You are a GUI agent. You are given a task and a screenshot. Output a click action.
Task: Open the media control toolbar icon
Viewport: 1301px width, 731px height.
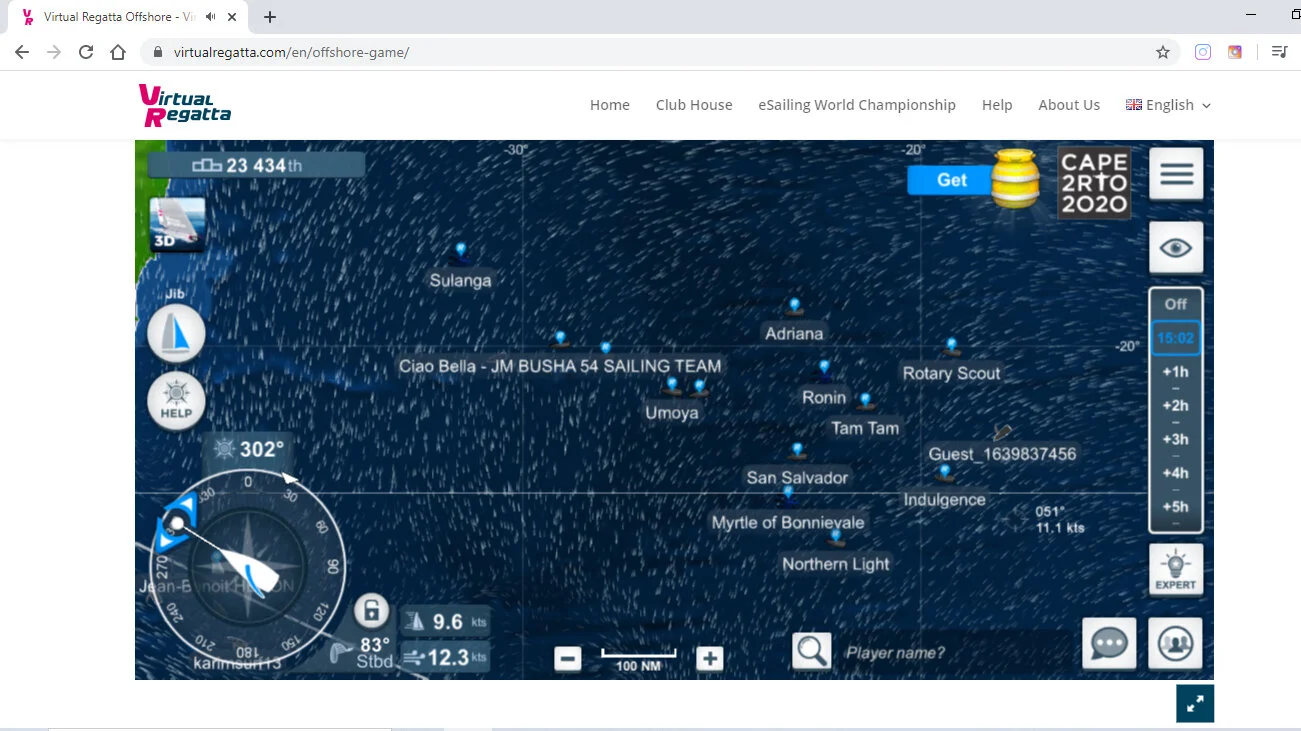[1279, 52]
